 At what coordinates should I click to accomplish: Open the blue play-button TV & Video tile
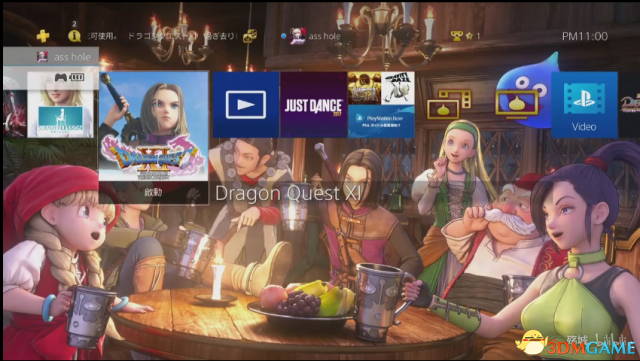click(246, 105)
